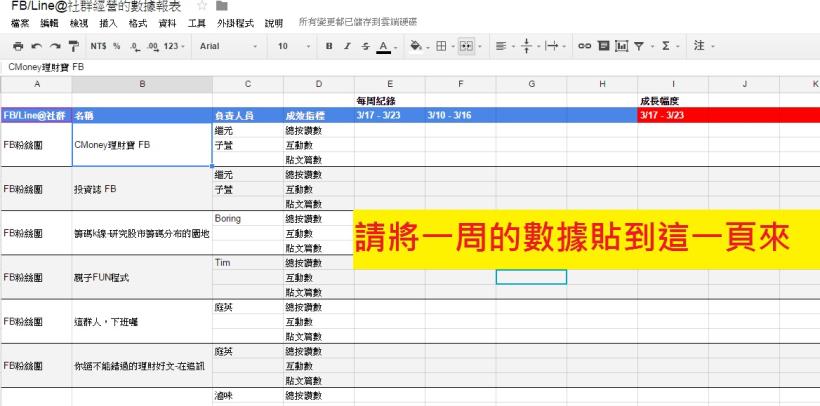Screen dimensions: 820x406
Task: Open the 檔案 menu
Action: tap(20, 23)
